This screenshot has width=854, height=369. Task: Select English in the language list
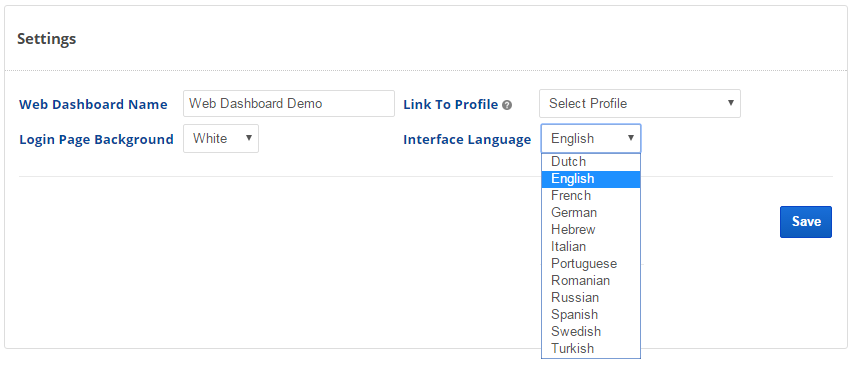[591, 179]
